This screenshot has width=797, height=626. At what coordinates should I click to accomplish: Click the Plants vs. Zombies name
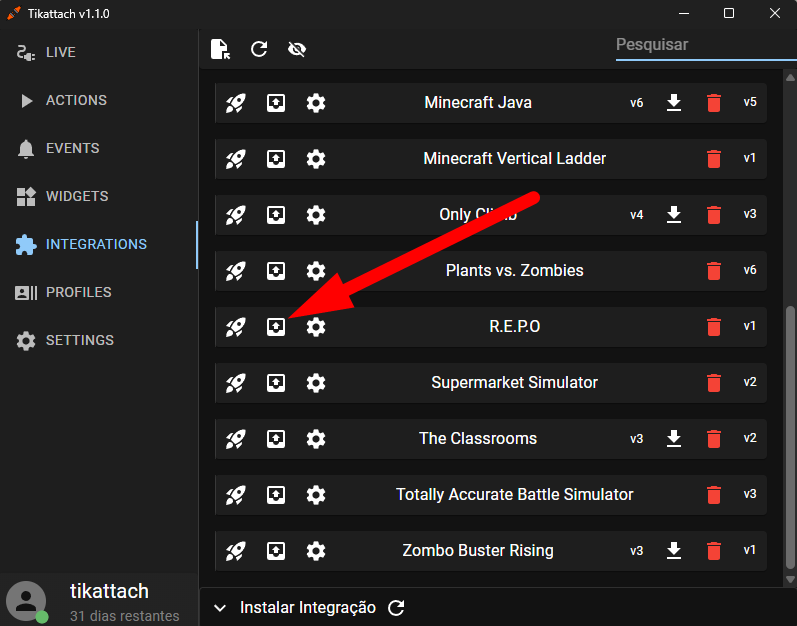pos(514,270)
